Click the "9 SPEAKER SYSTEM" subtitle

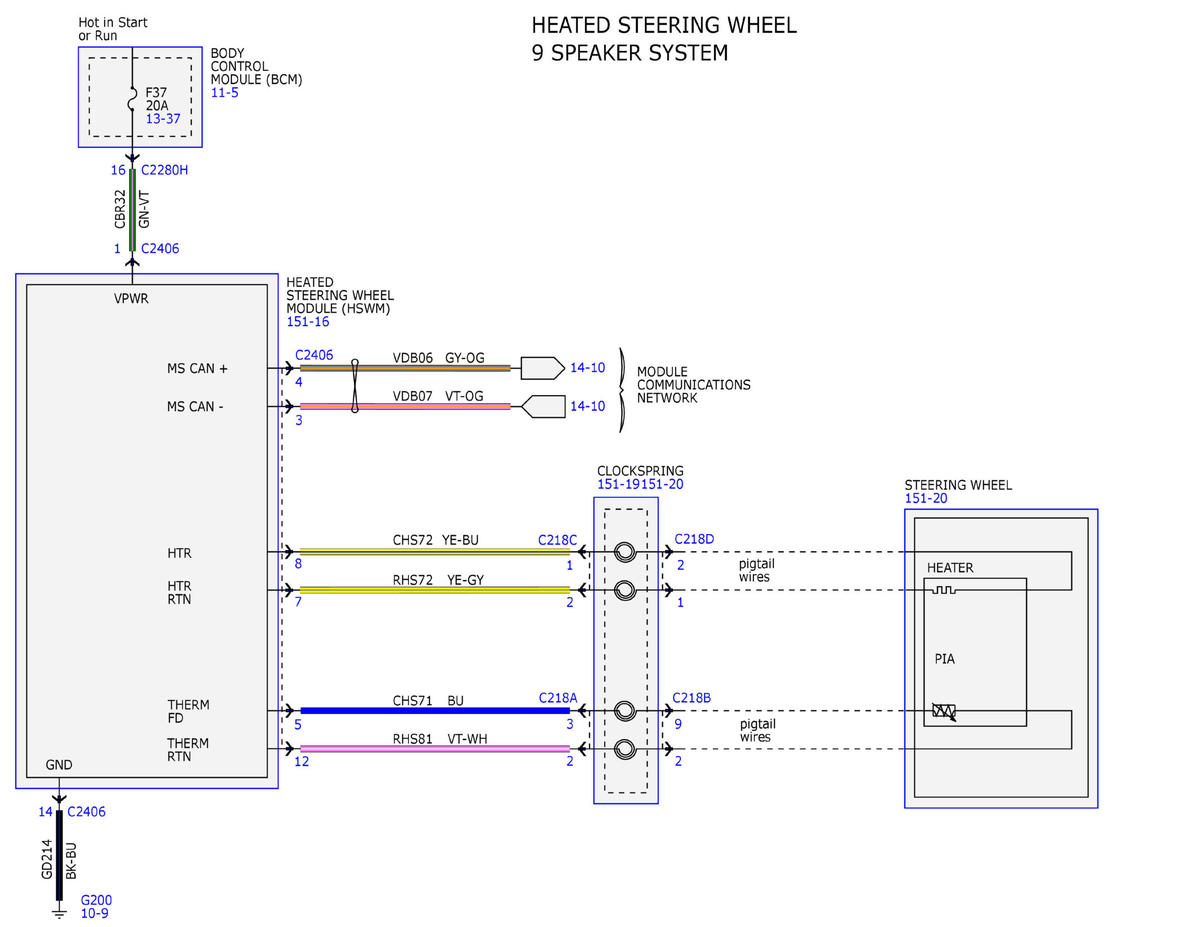tap(630, 53)
